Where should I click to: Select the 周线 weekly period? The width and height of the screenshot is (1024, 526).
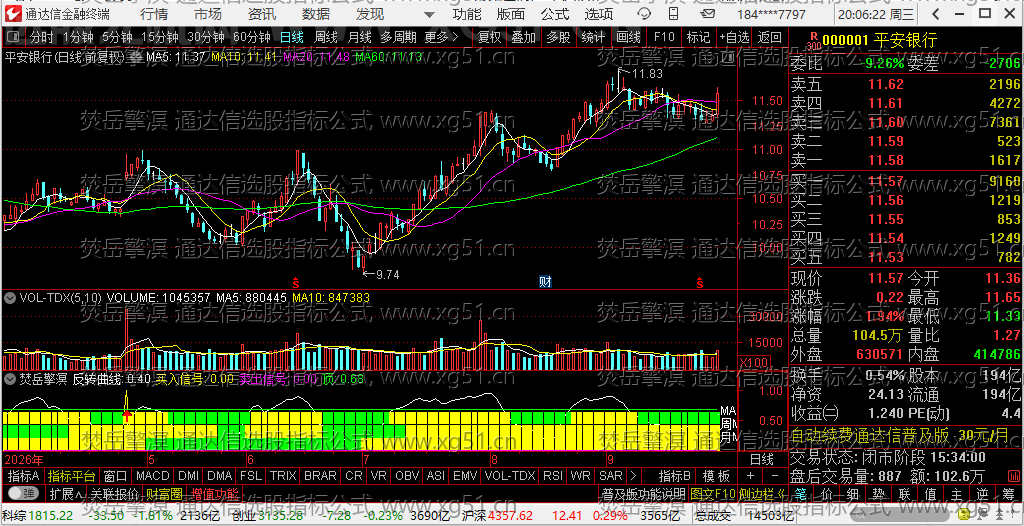point(325,37)
